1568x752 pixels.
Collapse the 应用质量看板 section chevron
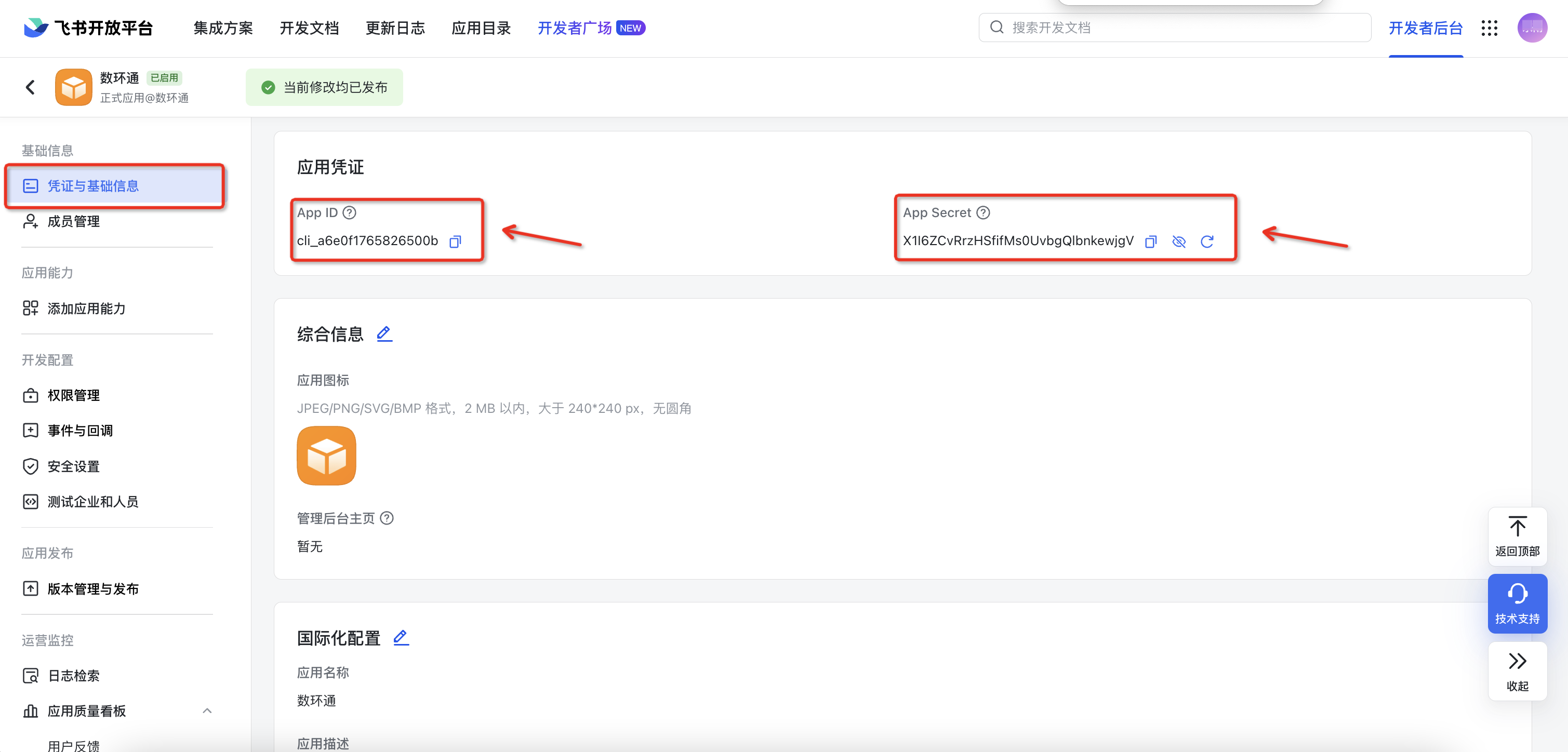pyautogui.click(x=207, y=710)
